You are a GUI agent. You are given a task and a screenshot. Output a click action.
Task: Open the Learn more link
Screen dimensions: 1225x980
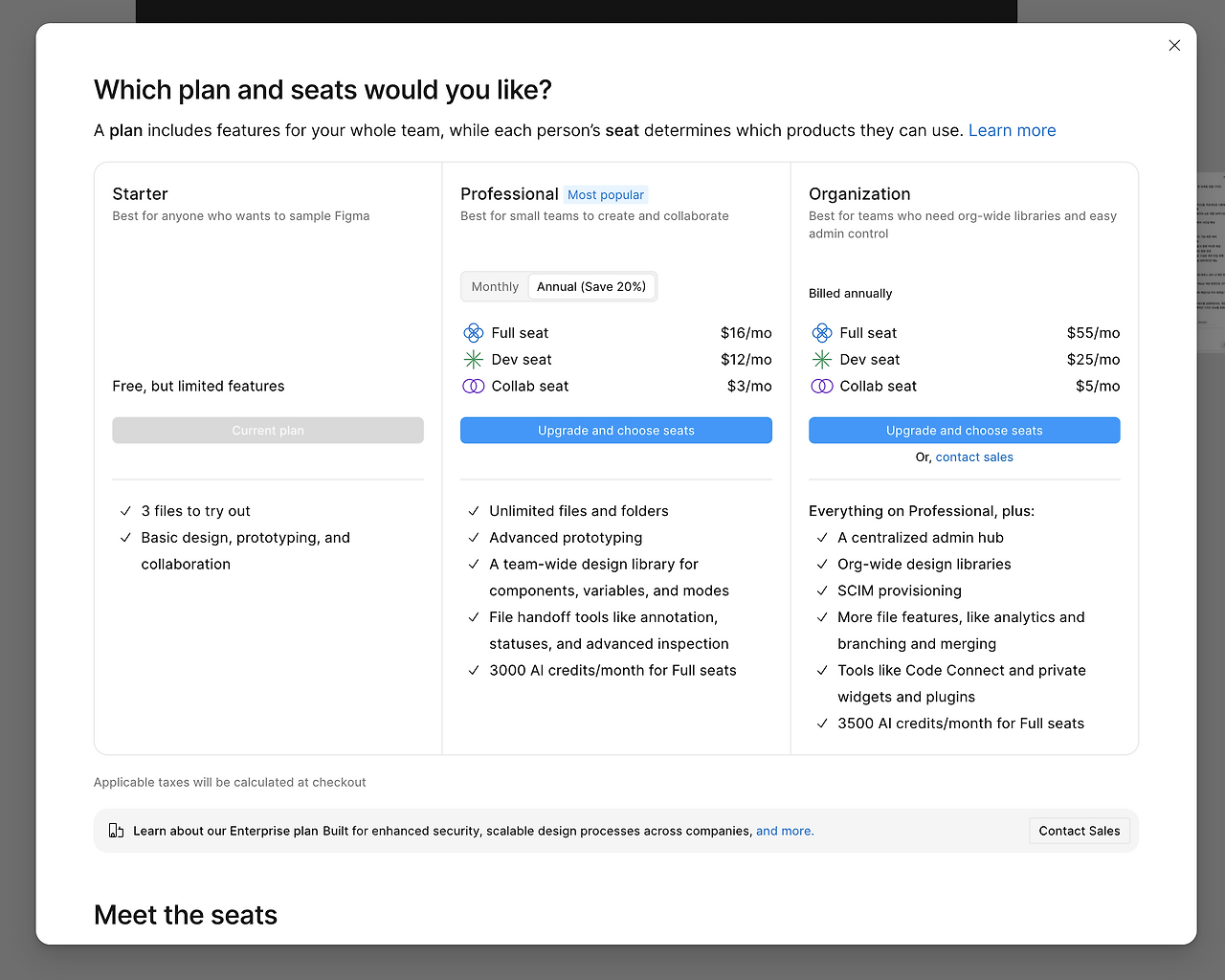click(1012, 131)
